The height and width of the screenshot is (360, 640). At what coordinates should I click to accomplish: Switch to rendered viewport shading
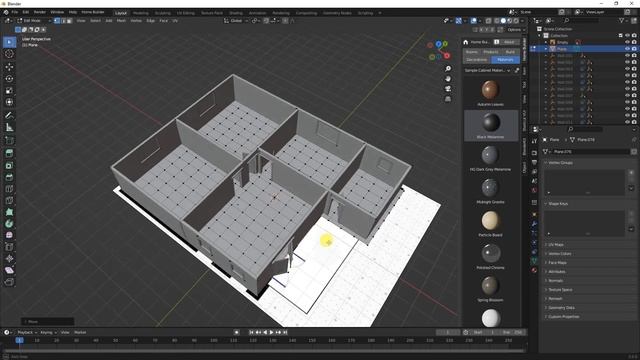point(516,20)
